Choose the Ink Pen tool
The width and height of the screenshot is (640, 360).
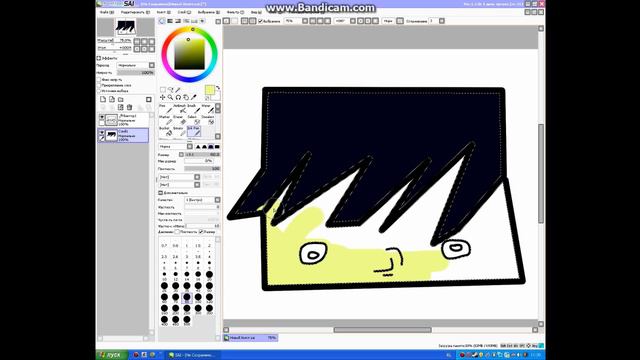point(194,131)
